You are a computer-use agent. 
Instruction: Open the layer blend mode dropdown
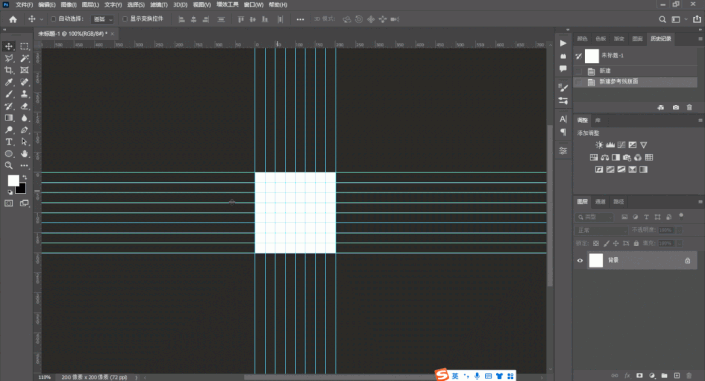[x=602, y=230]
